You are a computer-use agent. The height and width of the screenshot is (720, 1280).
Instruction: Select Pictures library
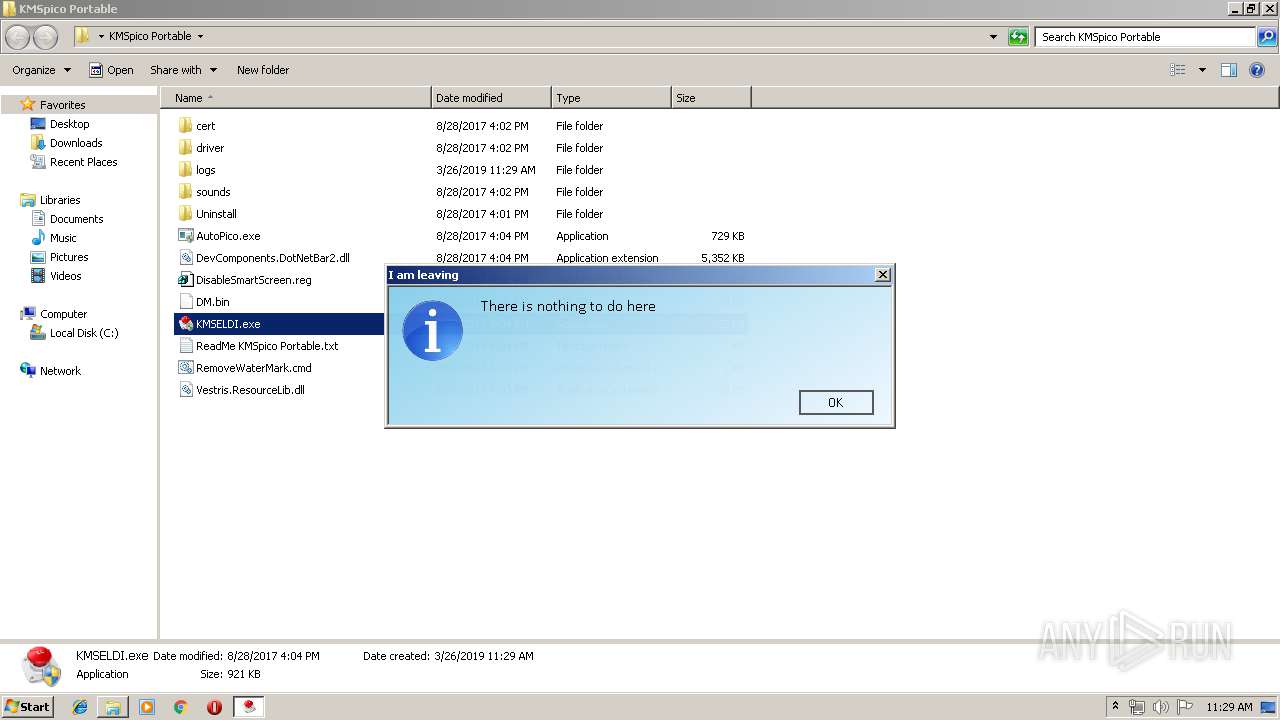pyautogui.click(x=69, y=257)
